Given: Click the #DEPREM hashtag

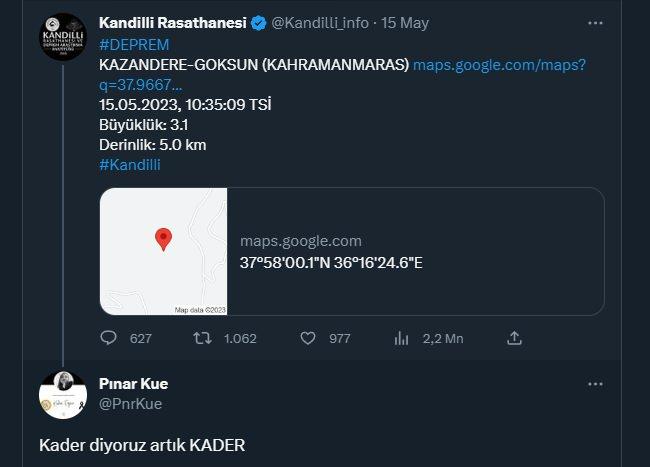Looking at the screenshot, I should 134,45.
